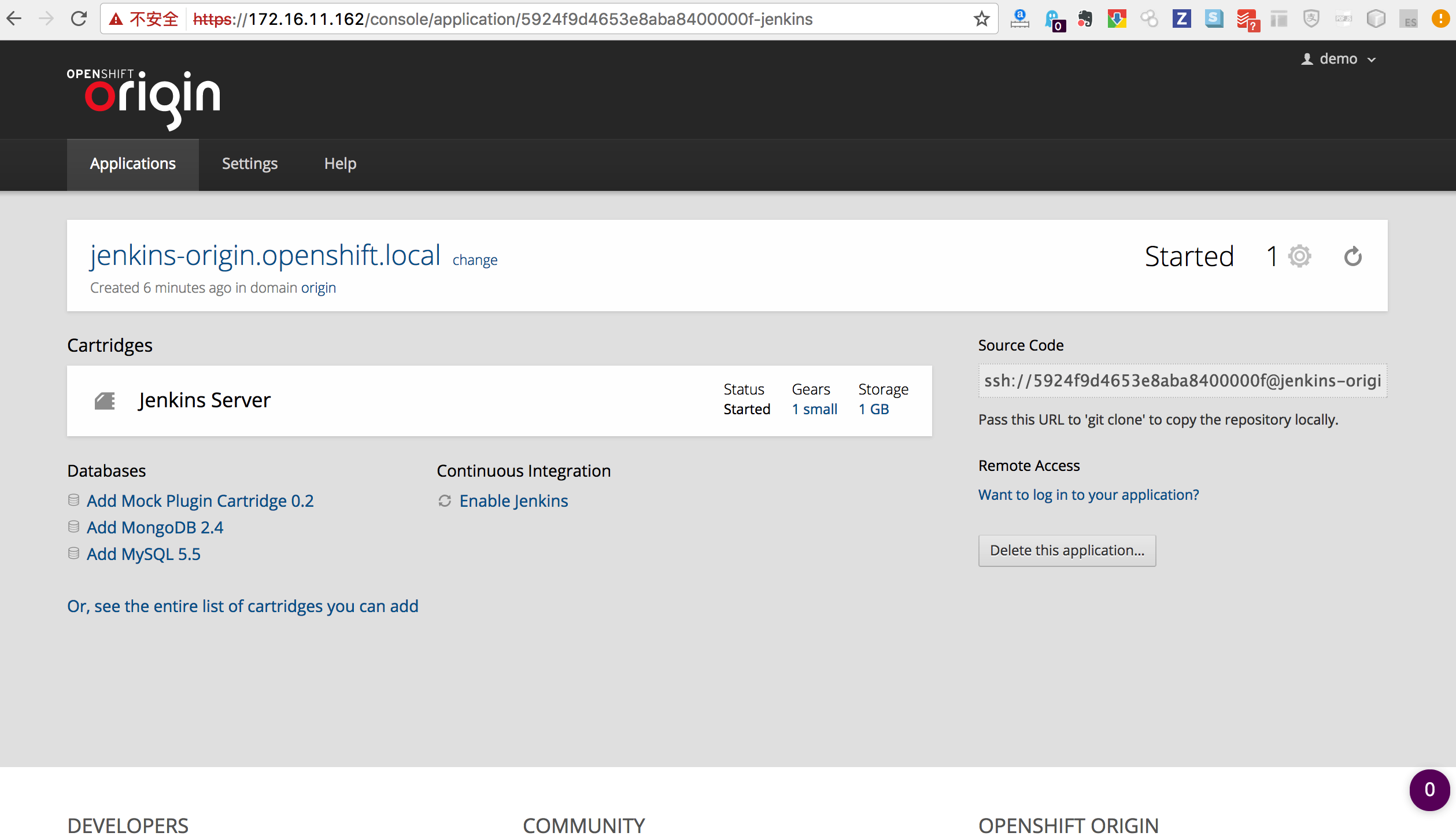
Task: Click the Jenkins Server cartridge icon
Action: tap(105, 400)
